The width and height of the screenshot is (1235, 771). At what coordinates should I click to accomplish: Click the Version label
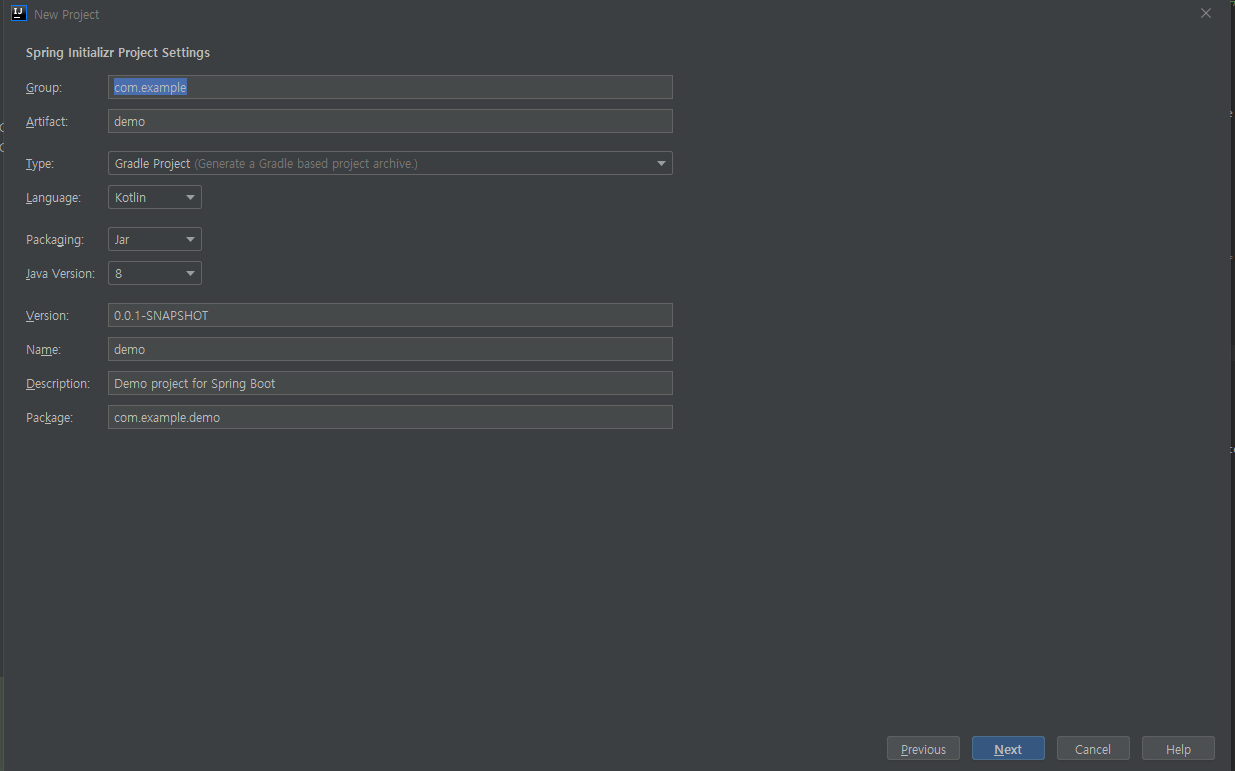click(x=47, y=316)
